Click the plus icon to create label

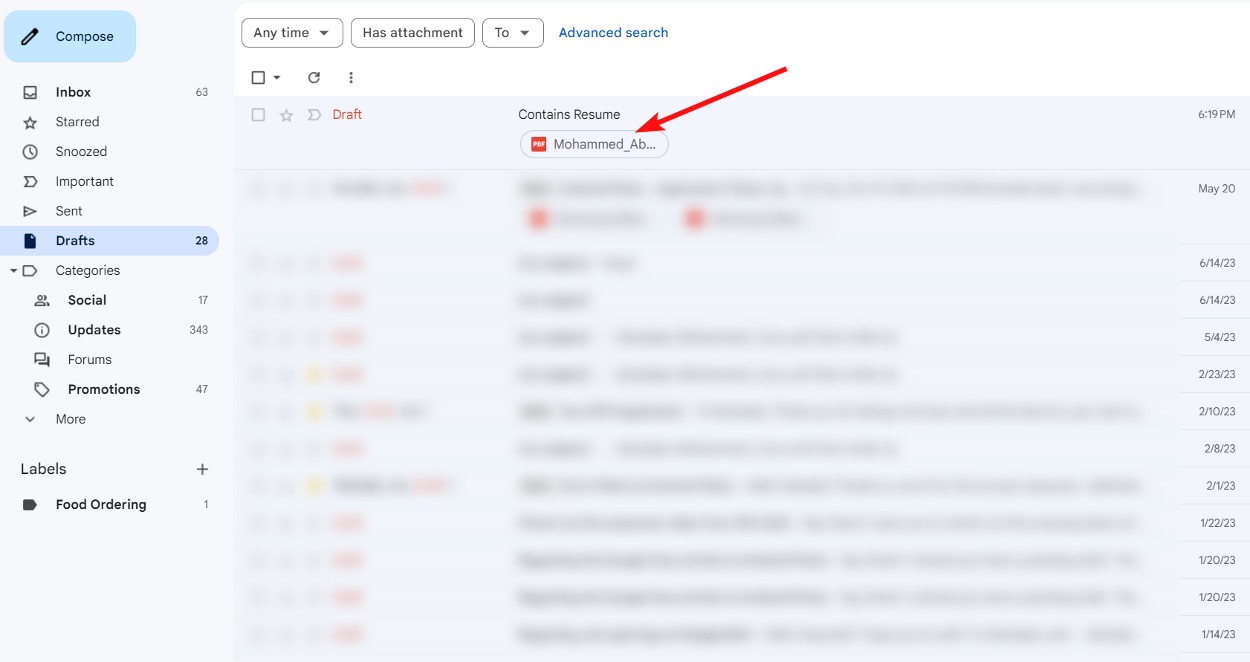(x=202, y=469)
